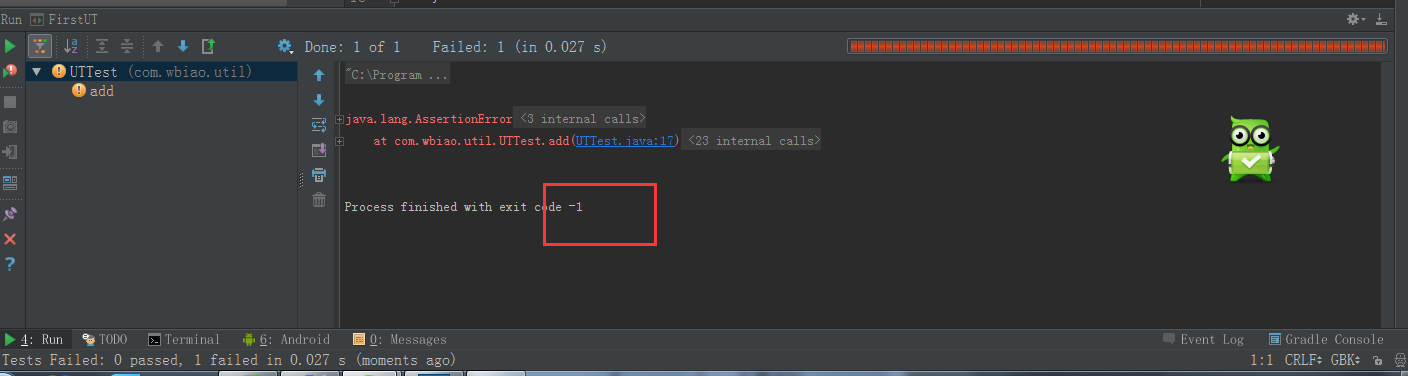This screenshot has width=1408, height=376.
Task: Open the UTTest.java:17 link
Action: coord(624,141)
